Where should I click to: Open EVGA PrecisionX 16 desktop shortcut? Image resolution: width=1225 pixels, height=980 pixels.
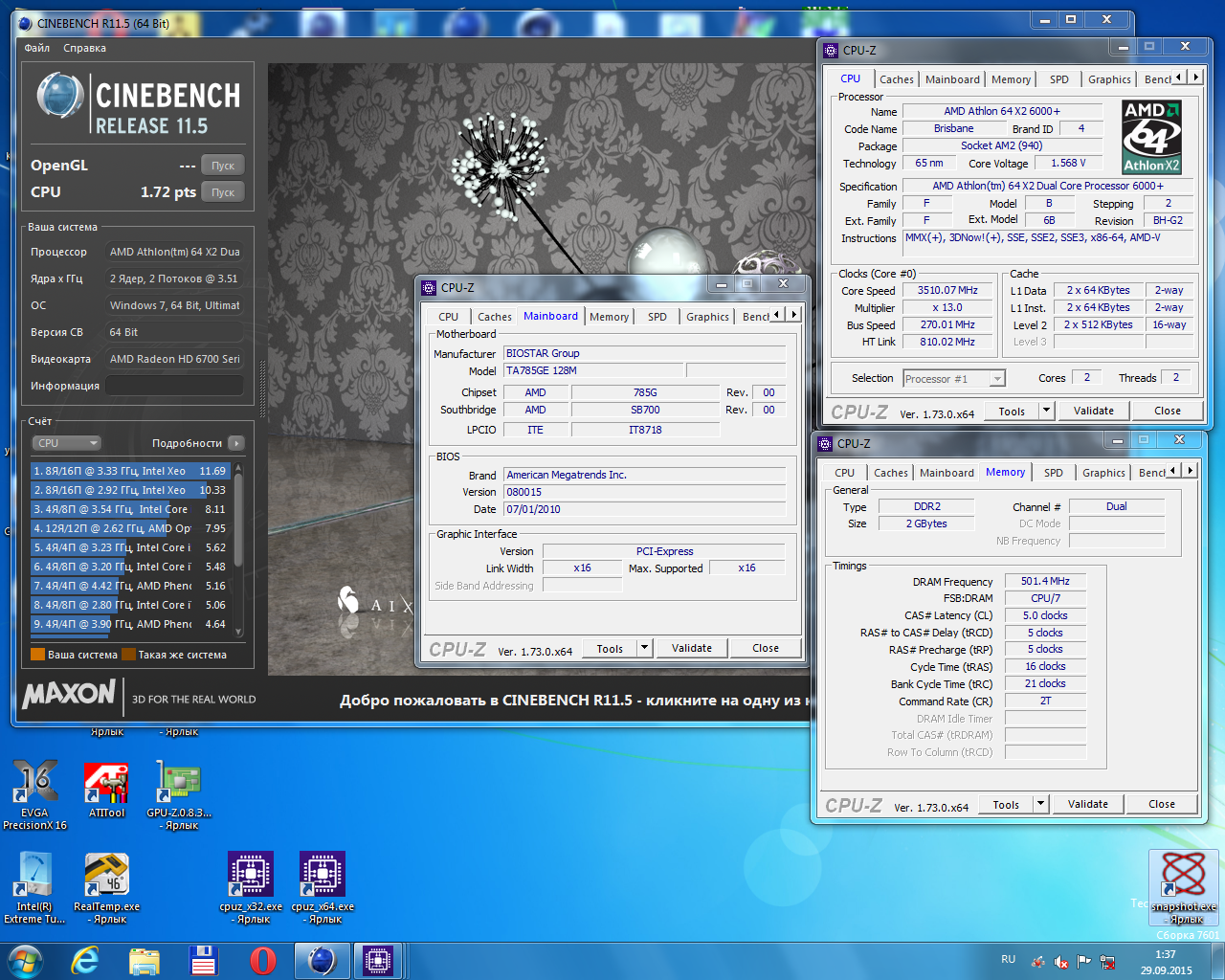(x=34, y=794)
